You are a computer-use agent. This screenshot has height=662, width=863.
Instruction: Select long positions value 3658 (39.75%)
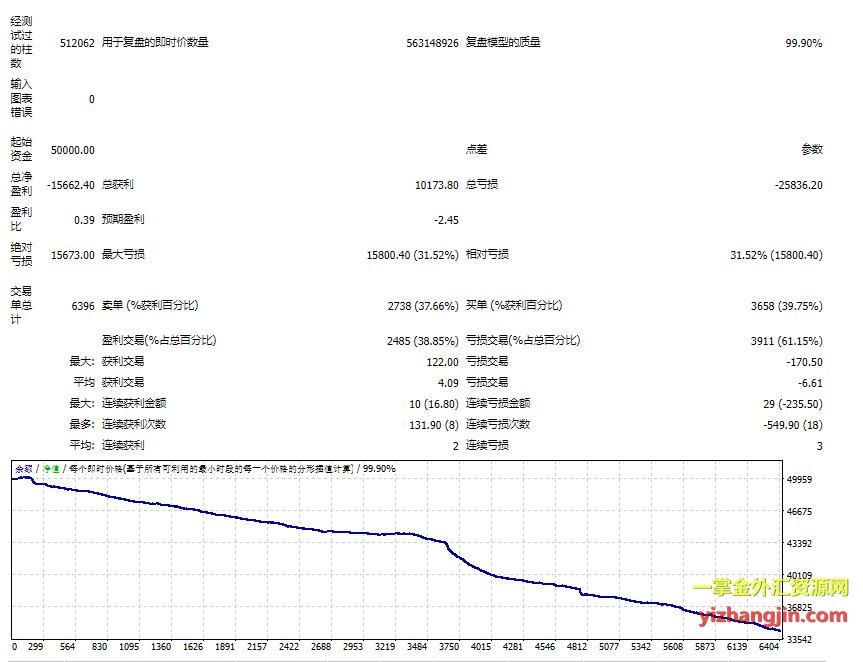tap(786, 306)
